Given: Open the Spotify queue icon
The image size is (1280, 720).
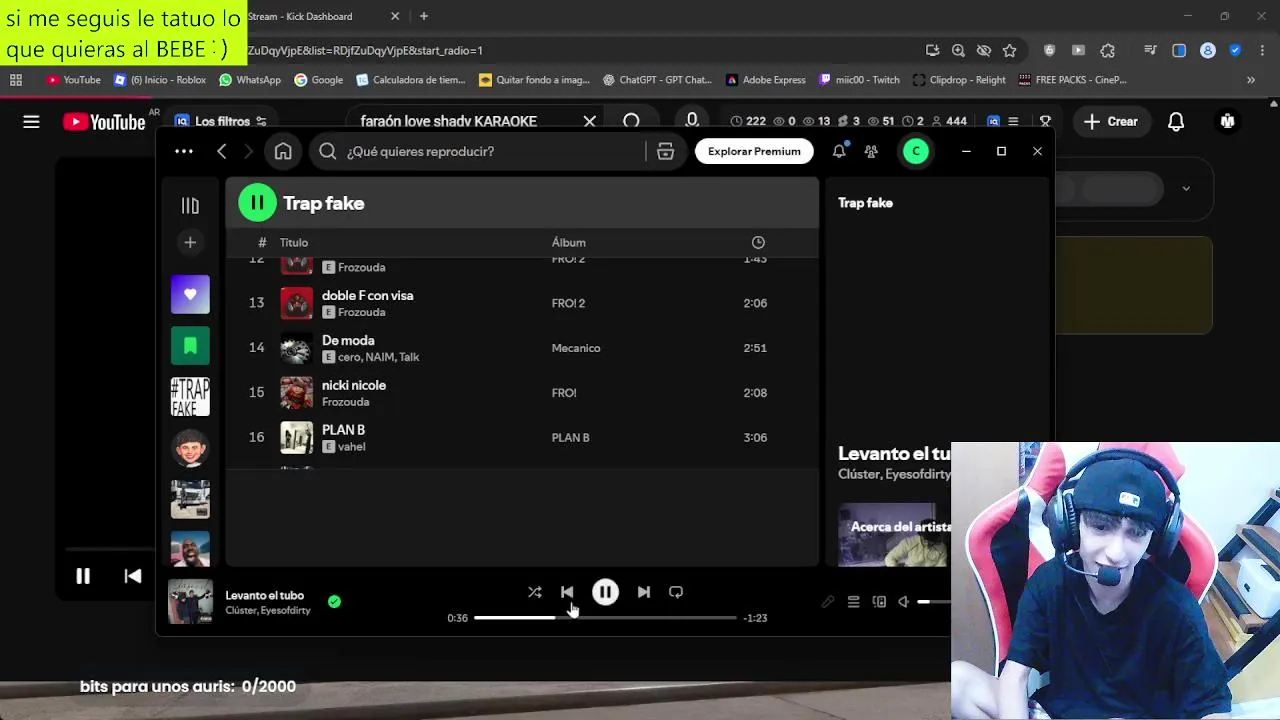Looking at the screenshot, I should [x=853, y=602].
